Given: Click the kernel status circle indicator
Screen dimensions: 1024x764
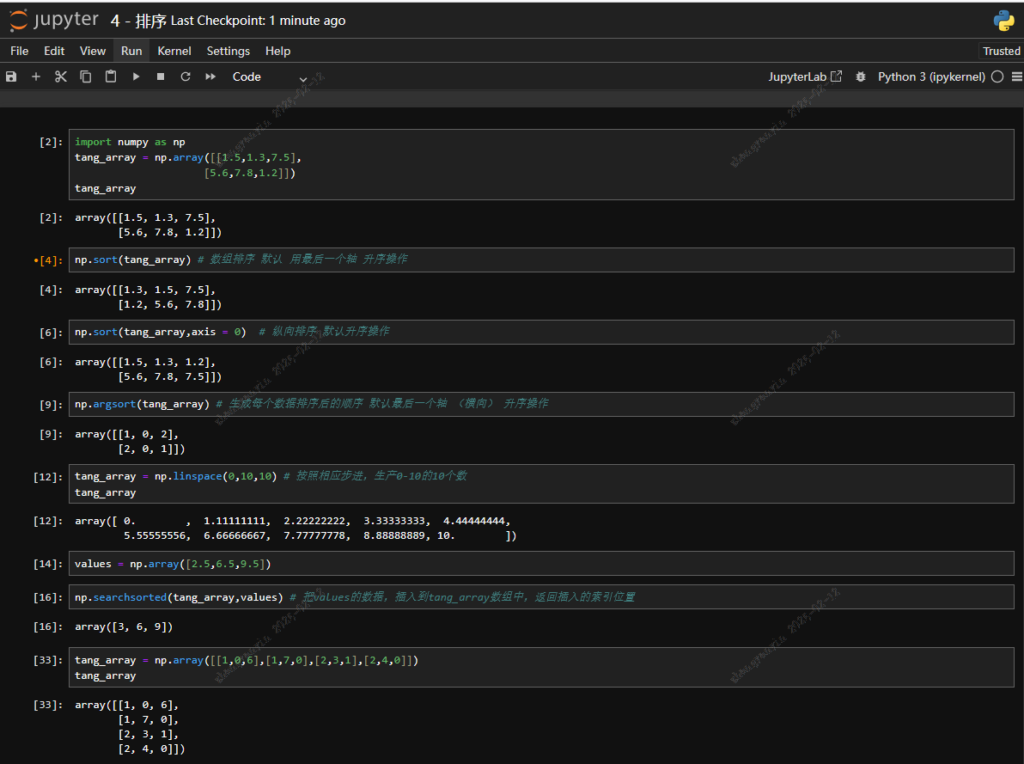Looking at the screenshot, I should [x=997, y=76].
